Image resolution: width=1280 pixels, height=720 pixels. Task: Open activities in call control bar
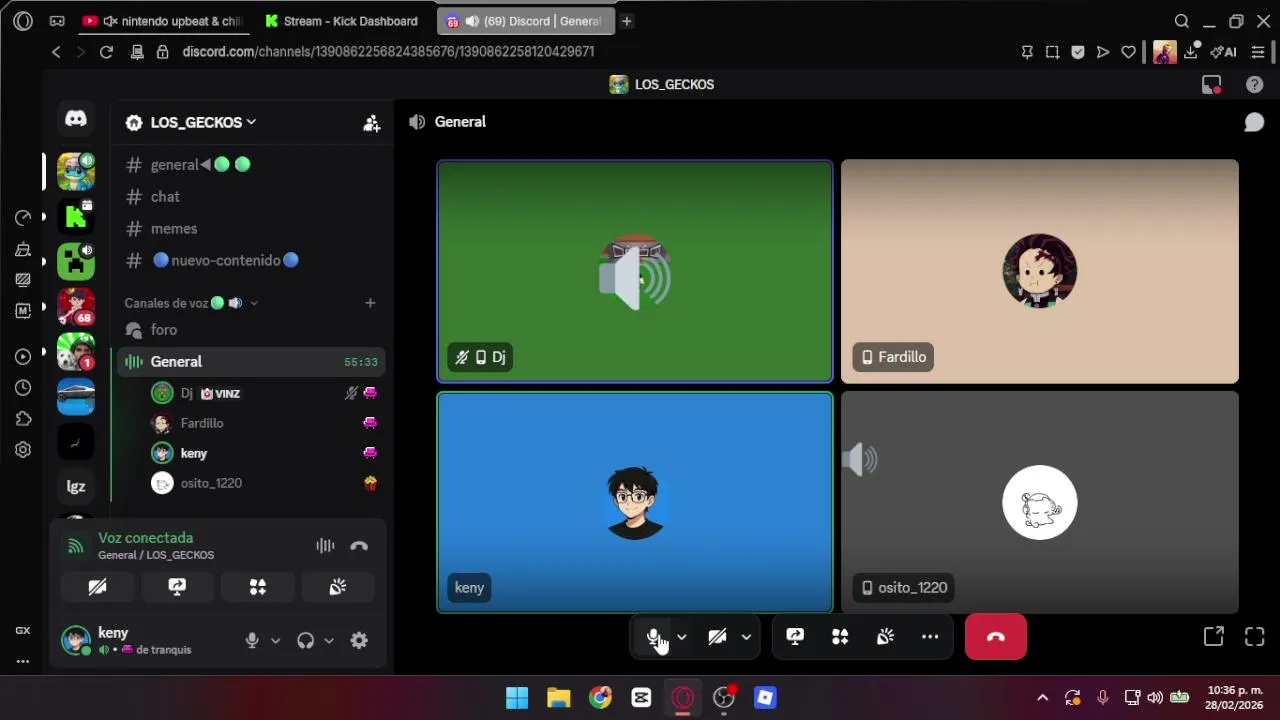[x=840, y=637]
